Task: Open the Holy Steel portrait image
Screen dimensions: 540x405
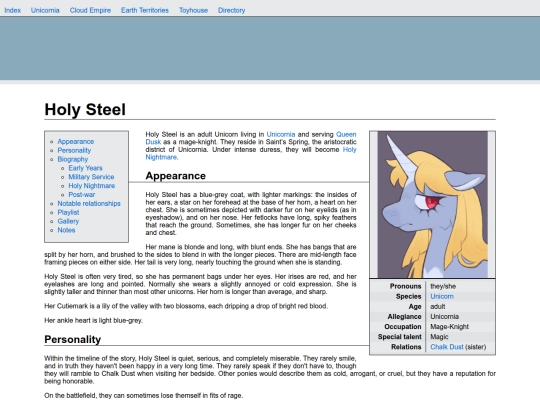Action: click(x=433, y=205)
